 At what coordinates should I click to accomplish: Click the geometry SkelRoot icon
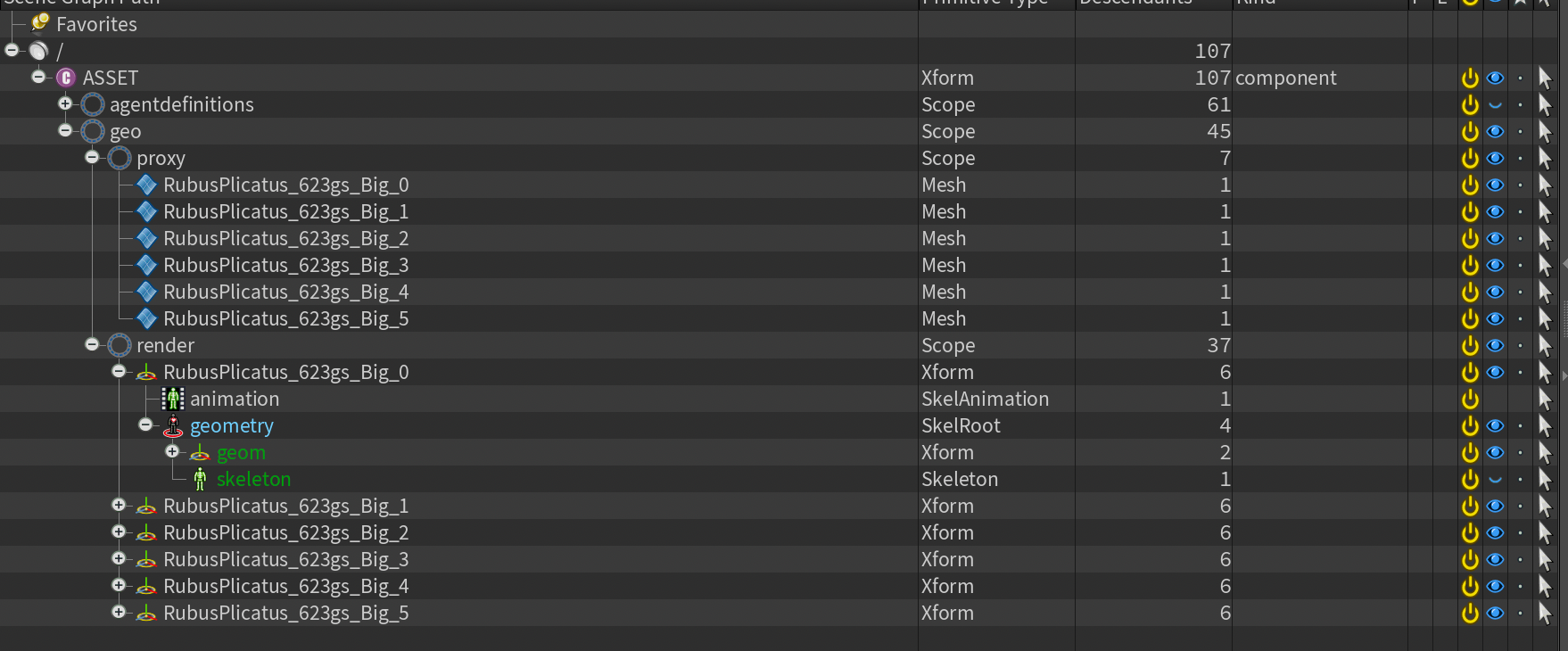(x=173, y=425)
